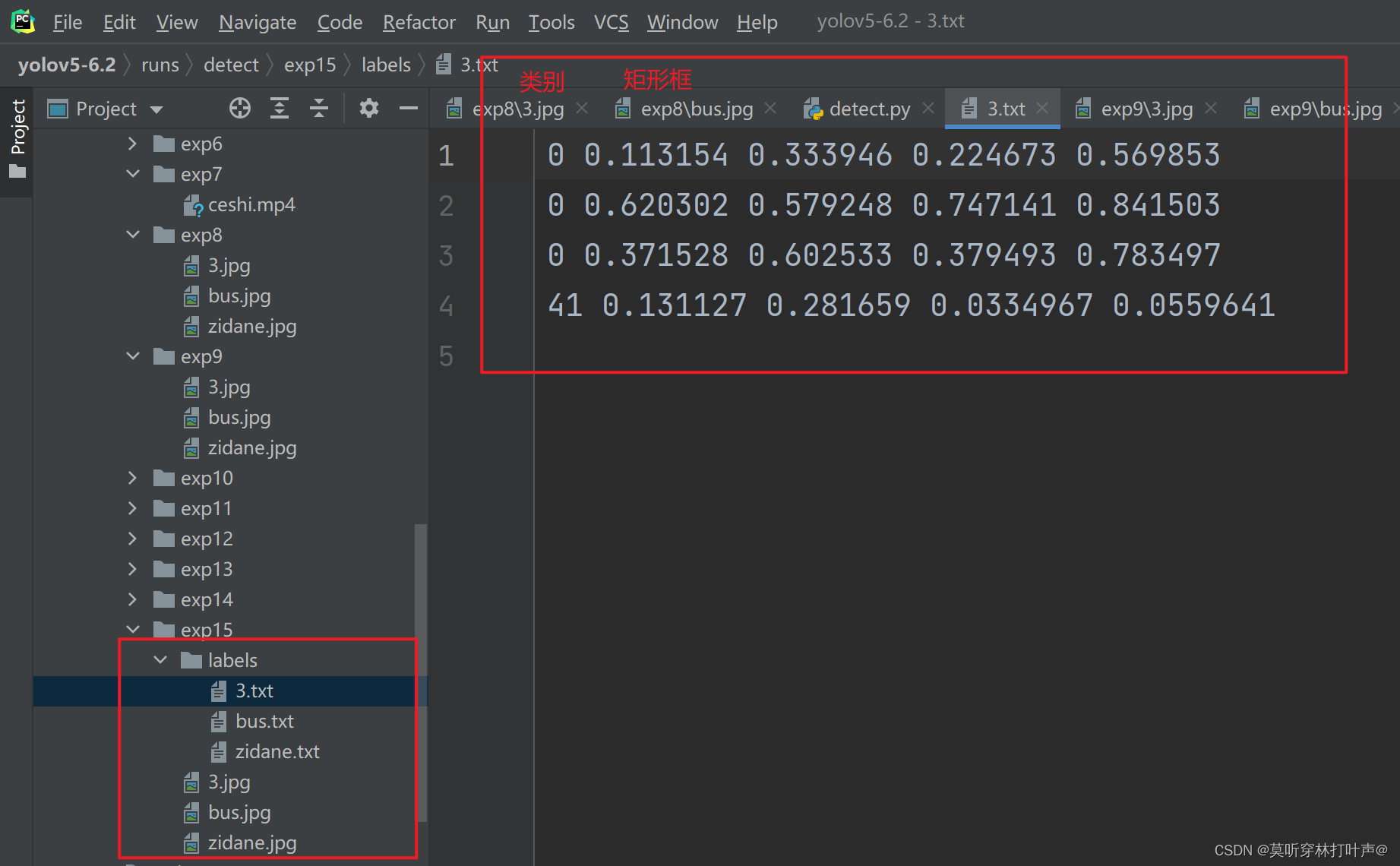Click the 3.txt text file icon in labels
The width and height of the screenshot is (1400, 866).
(x=219, y=691)
